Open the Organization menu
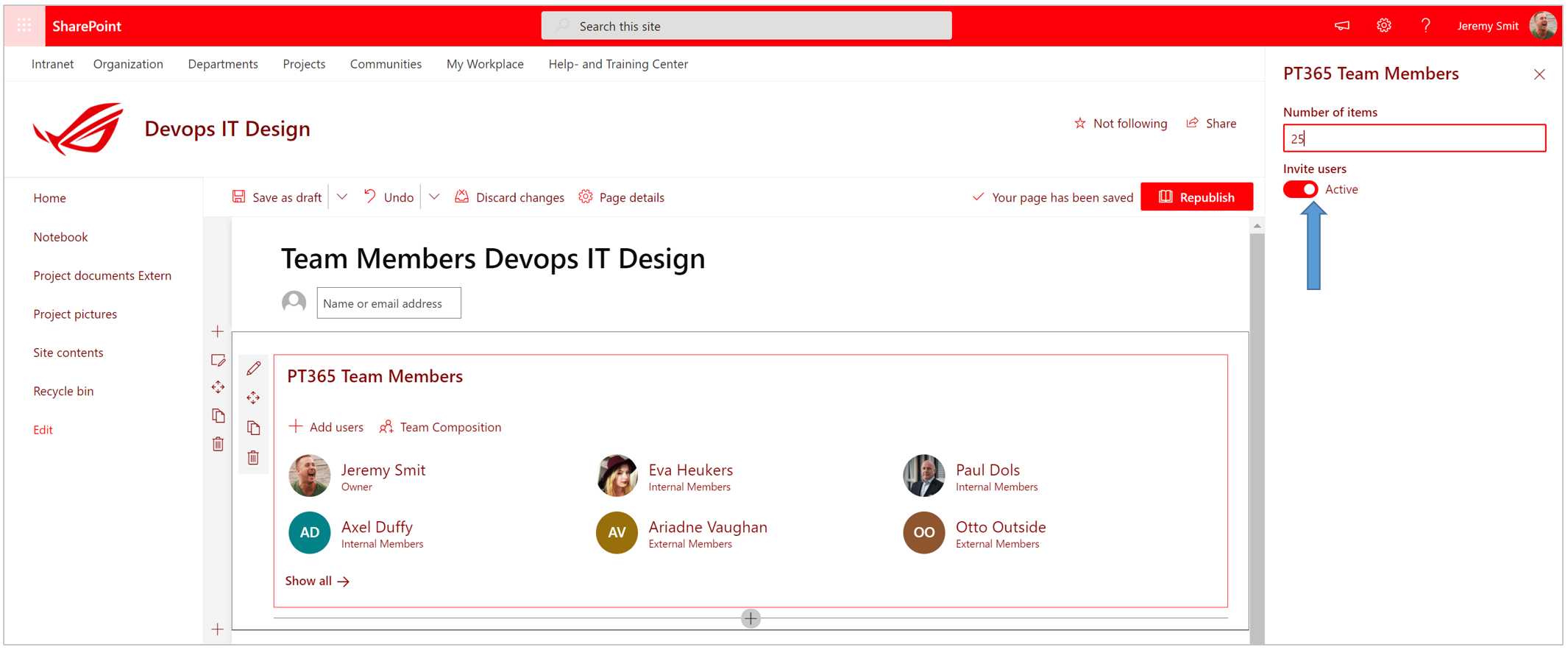Screen dimensions: 1568x650 pyautogui.click(x=128, y=64)
